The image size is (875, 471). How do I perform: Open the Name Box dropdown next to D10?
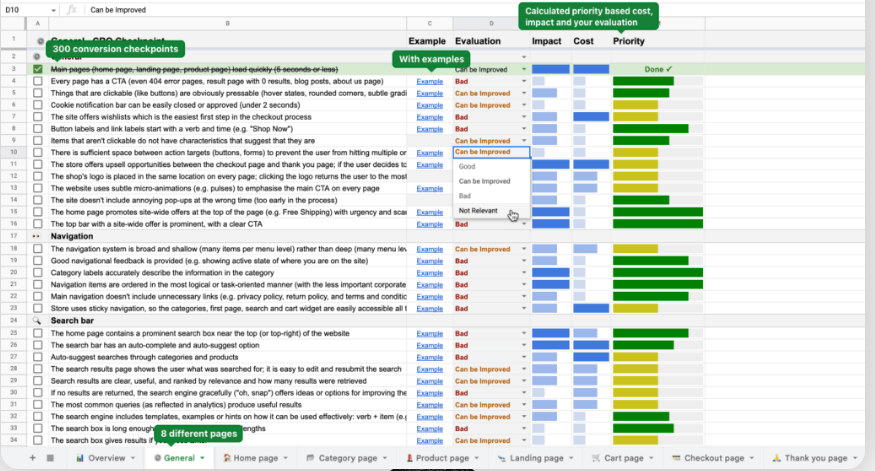[x=54, y=10]
